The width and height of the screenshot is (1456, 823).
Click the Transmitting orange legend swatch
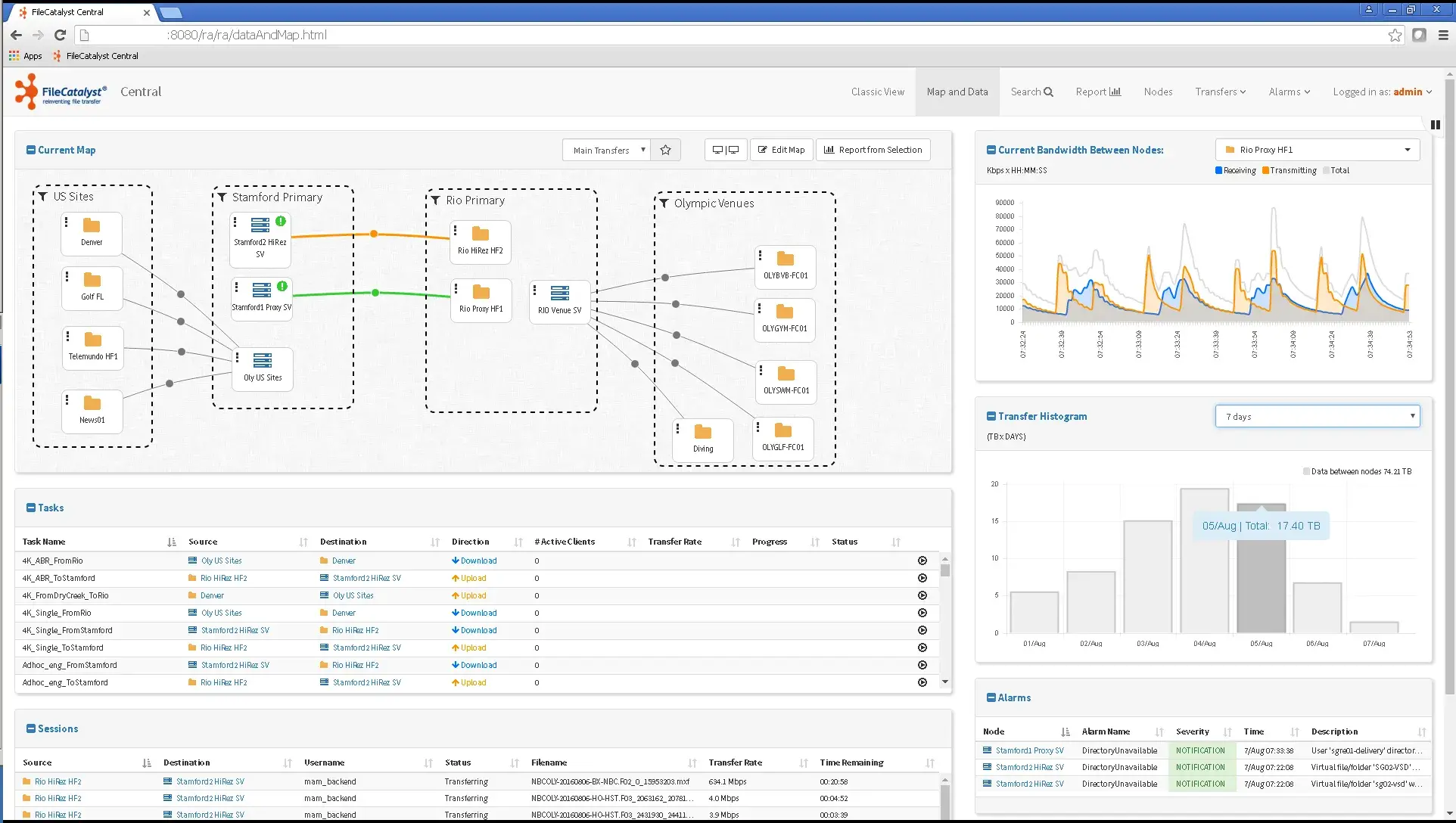[1265, 170]
